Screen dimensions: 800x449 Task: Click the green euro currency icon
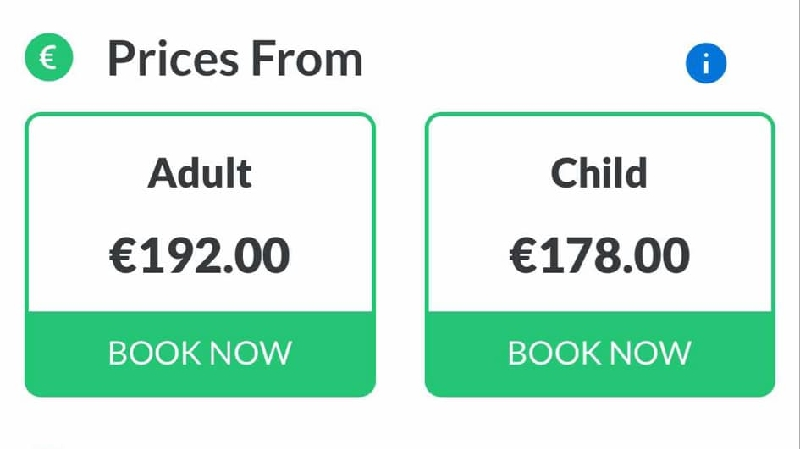[x=49, y=57]
